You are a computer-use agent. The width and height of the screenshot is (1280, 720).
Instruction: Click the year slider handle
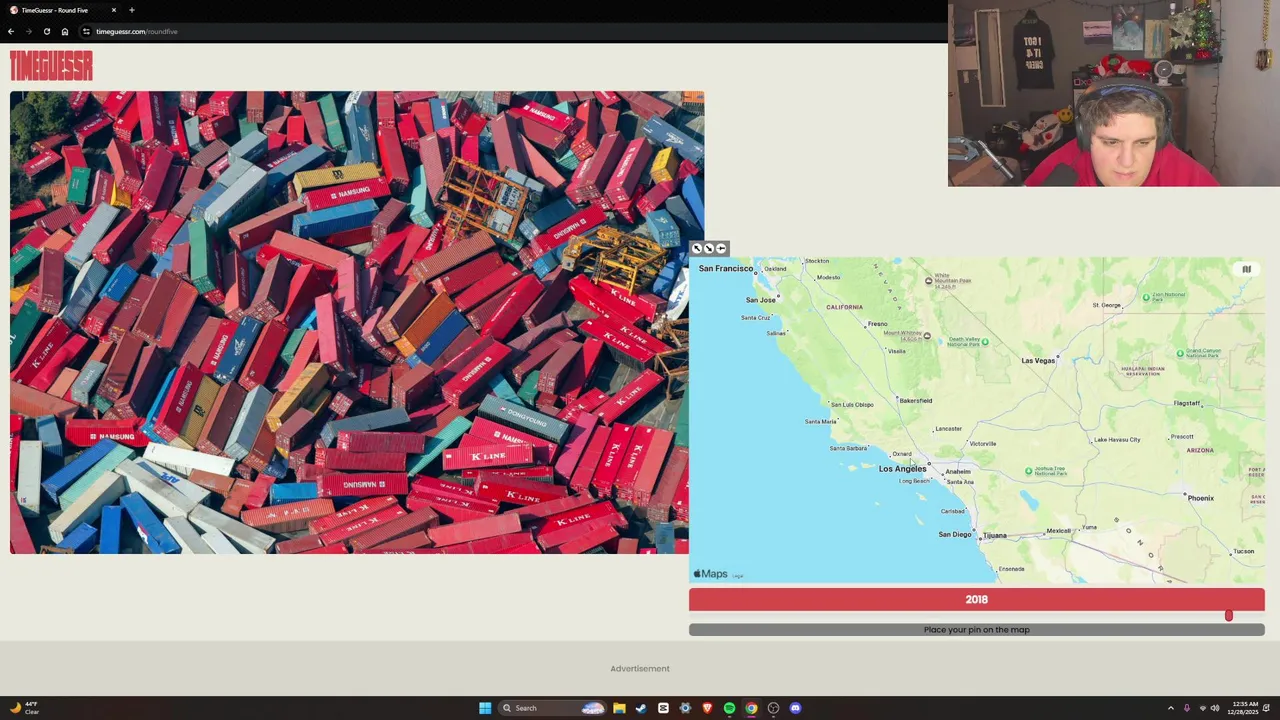click(1229, 615)
